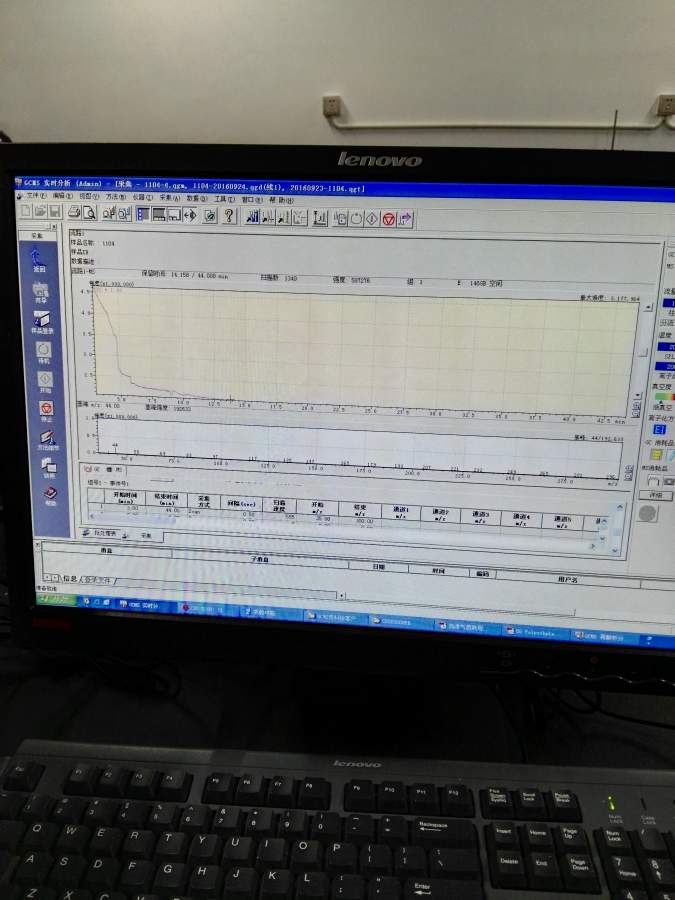675x900 pixels.
Task: Click the blue bar chart toolbar icon
Action: pyautogui.click(x=253, y=216)
